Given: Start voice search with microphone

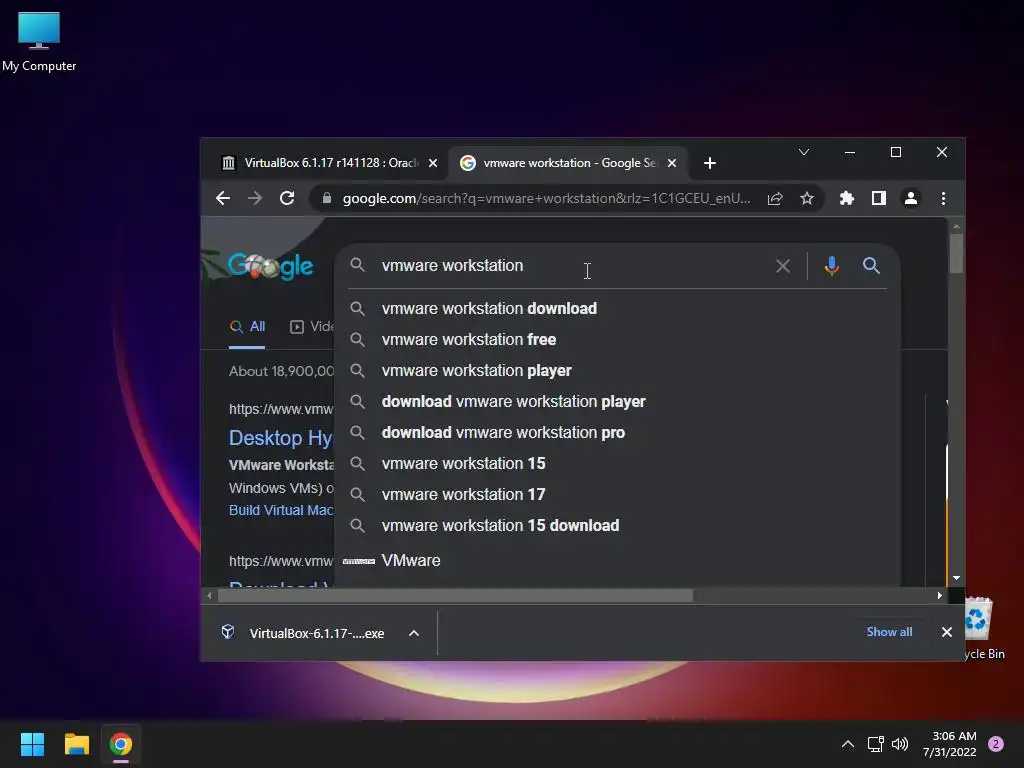Looking at the screenshot, I should tap(831, 266).
